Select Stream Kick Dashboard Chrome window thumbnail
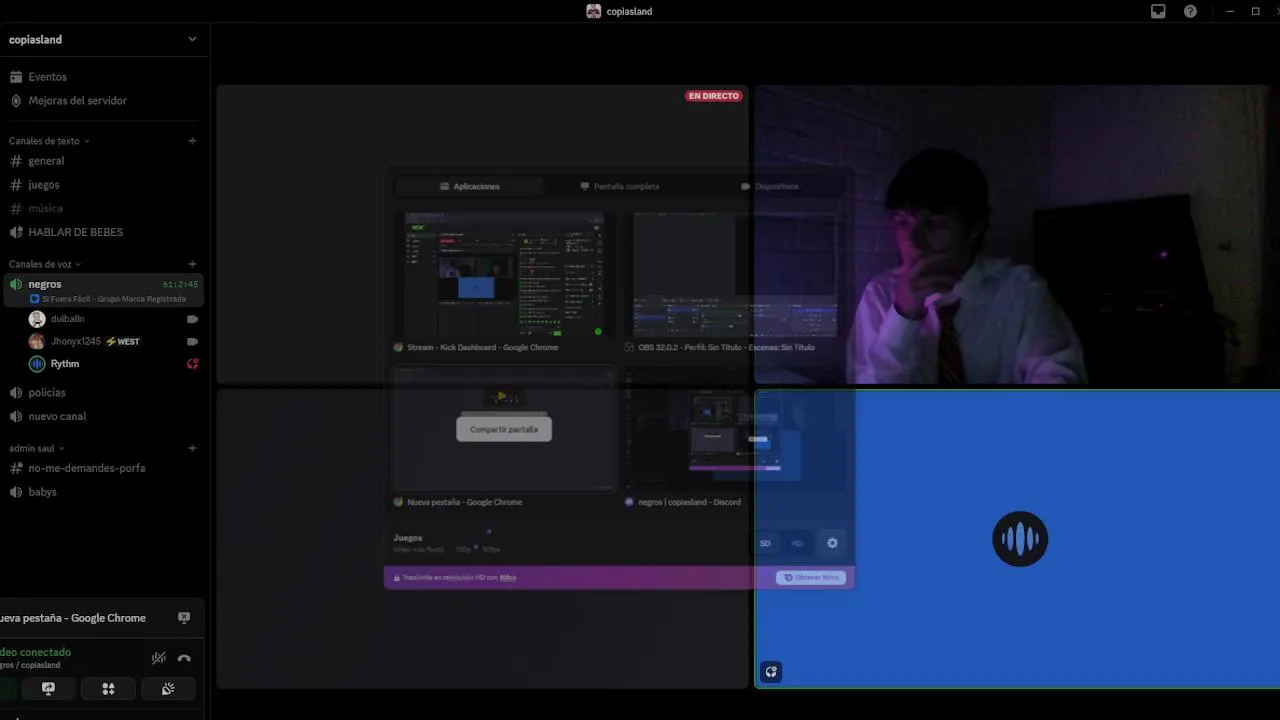 [x=504, y=275]
